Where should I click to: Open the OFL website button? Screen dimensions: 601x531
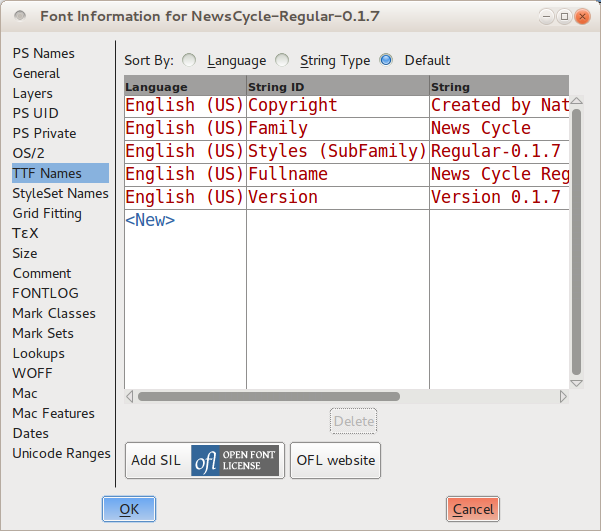tap(336, 461)
